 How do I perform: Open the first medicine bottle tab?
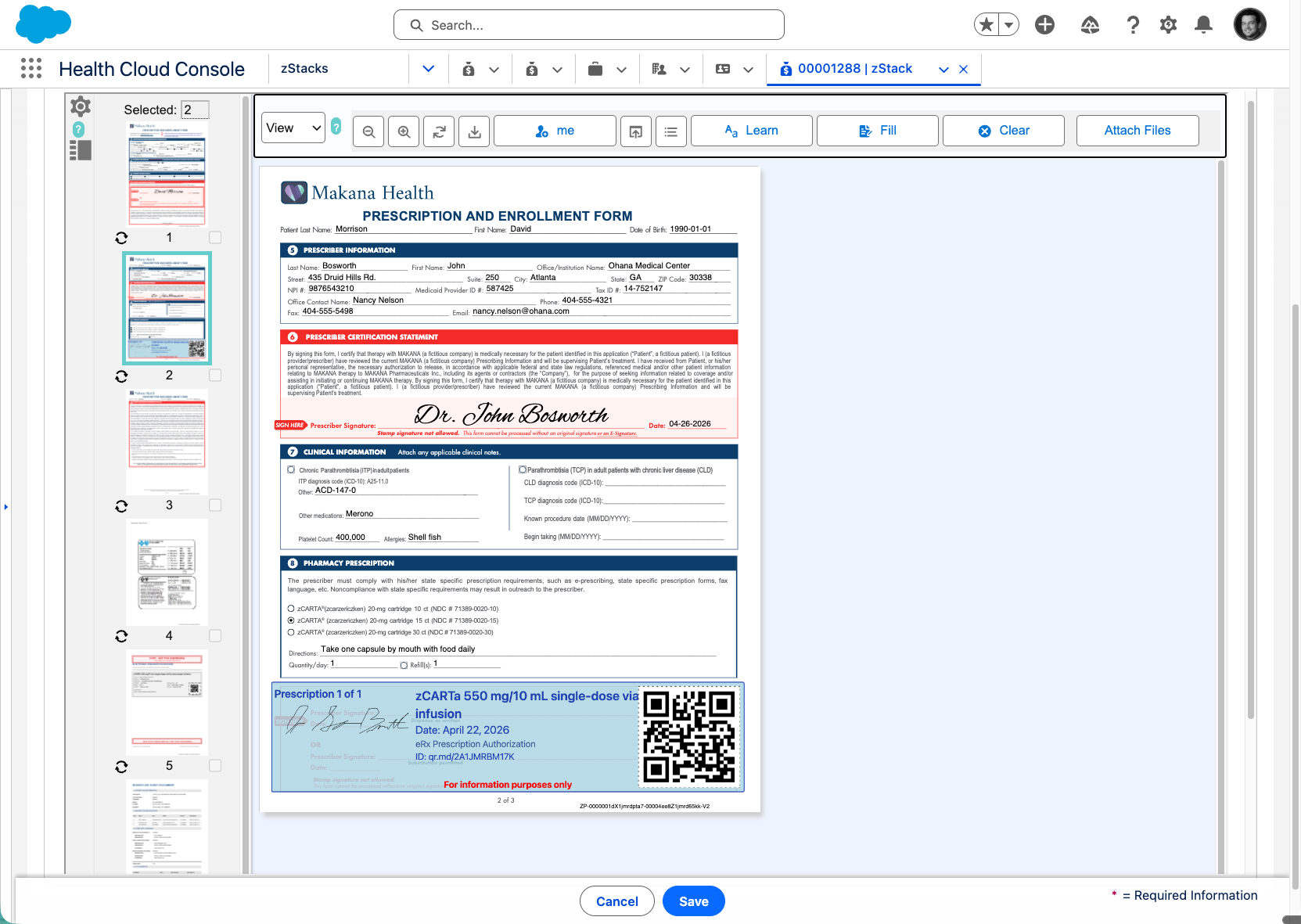click(x=469, y=70)
